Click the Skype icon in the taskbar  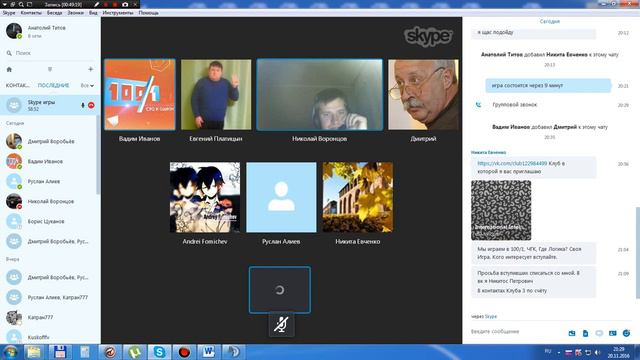159,352
